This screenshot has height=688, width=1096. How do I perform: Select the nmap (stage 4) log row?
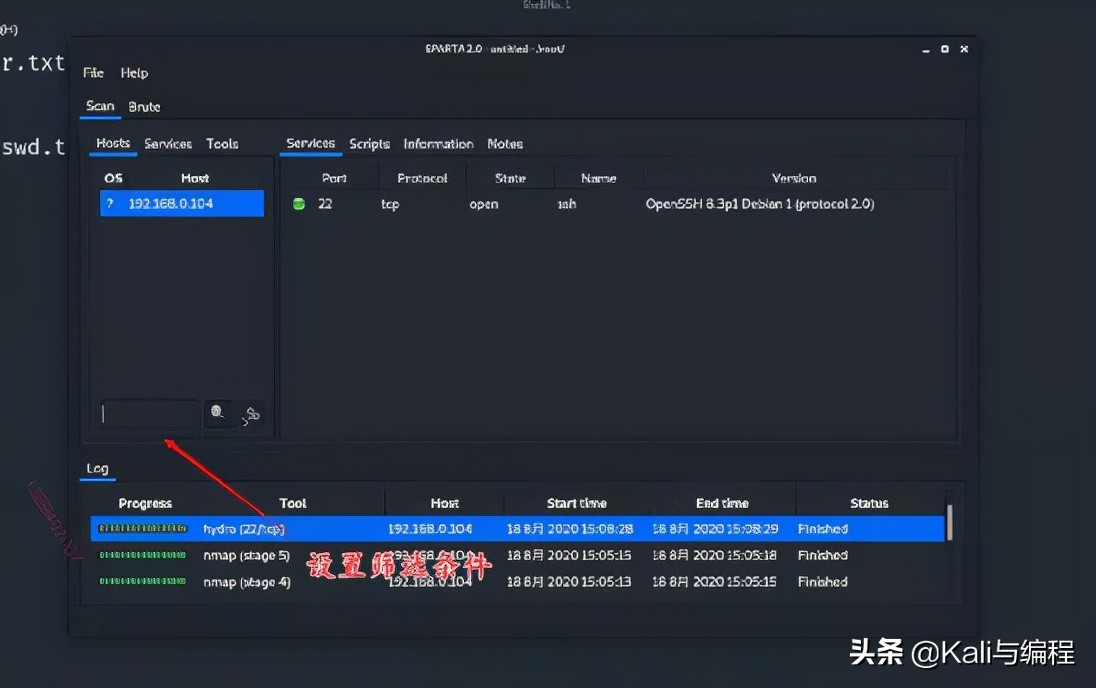[517, 582]
